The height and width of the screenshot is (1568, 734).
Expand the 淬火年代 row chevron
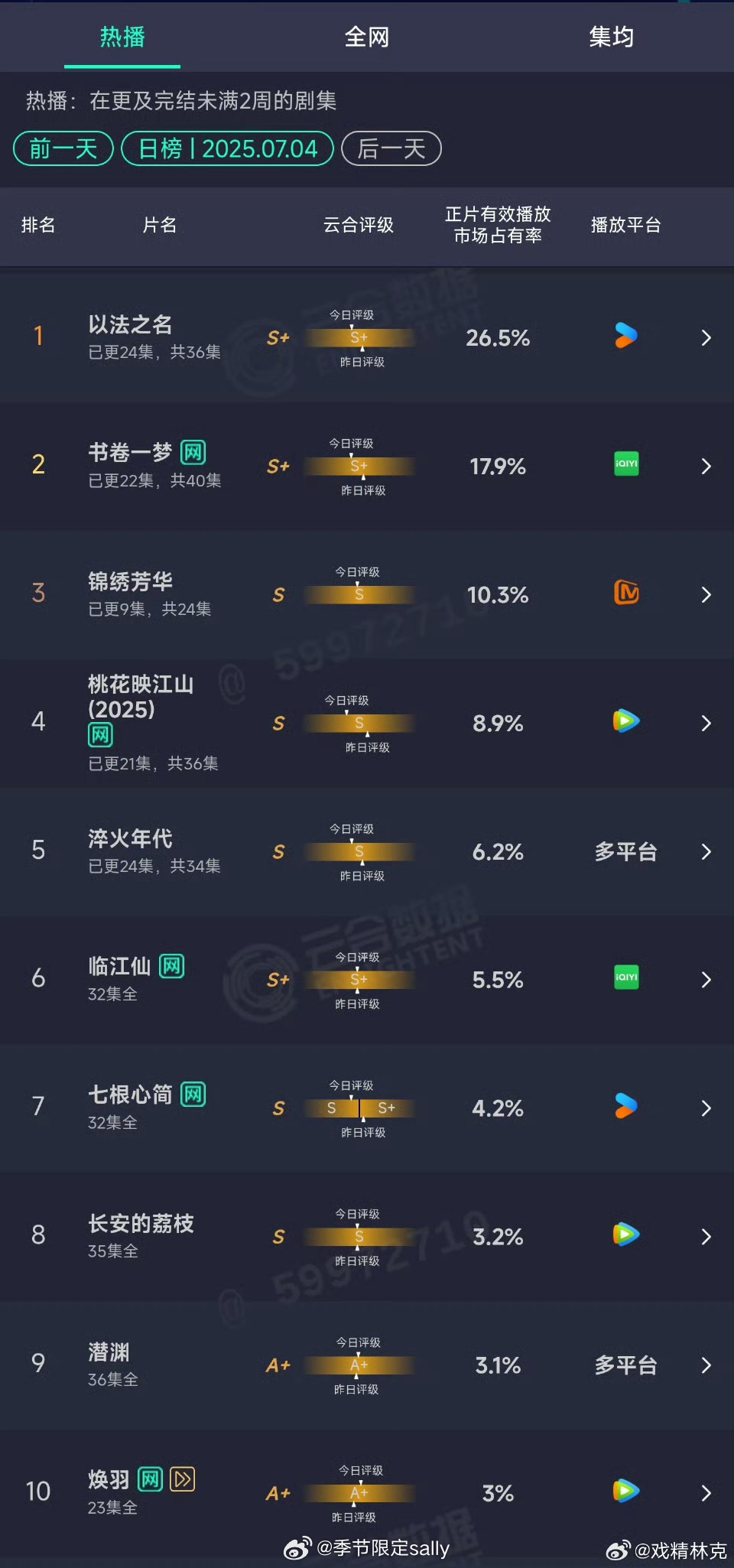point(706,851)
